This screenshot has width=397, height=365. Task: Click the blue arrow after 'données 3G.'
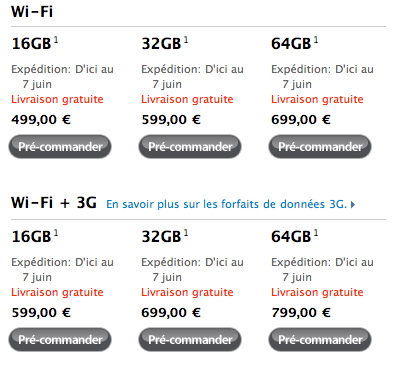(353, 205)
